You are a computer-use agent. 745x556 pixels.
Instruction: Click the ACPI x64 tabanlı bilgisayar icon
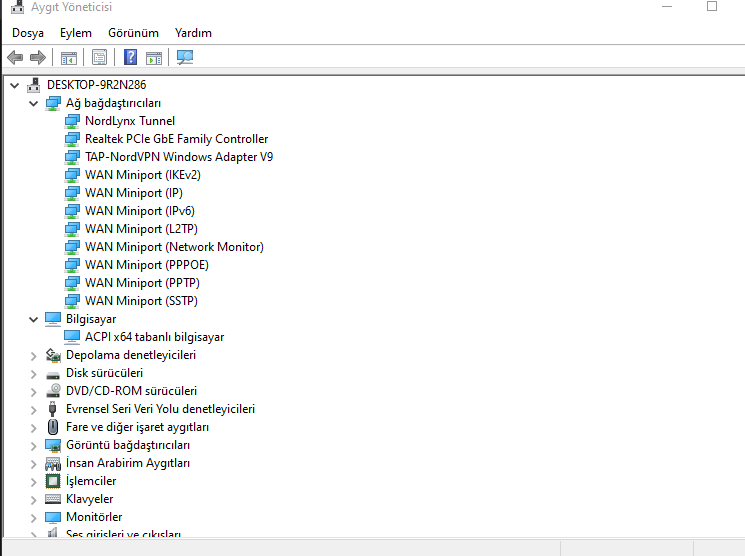pyautogui.click(x=72, y=337)
